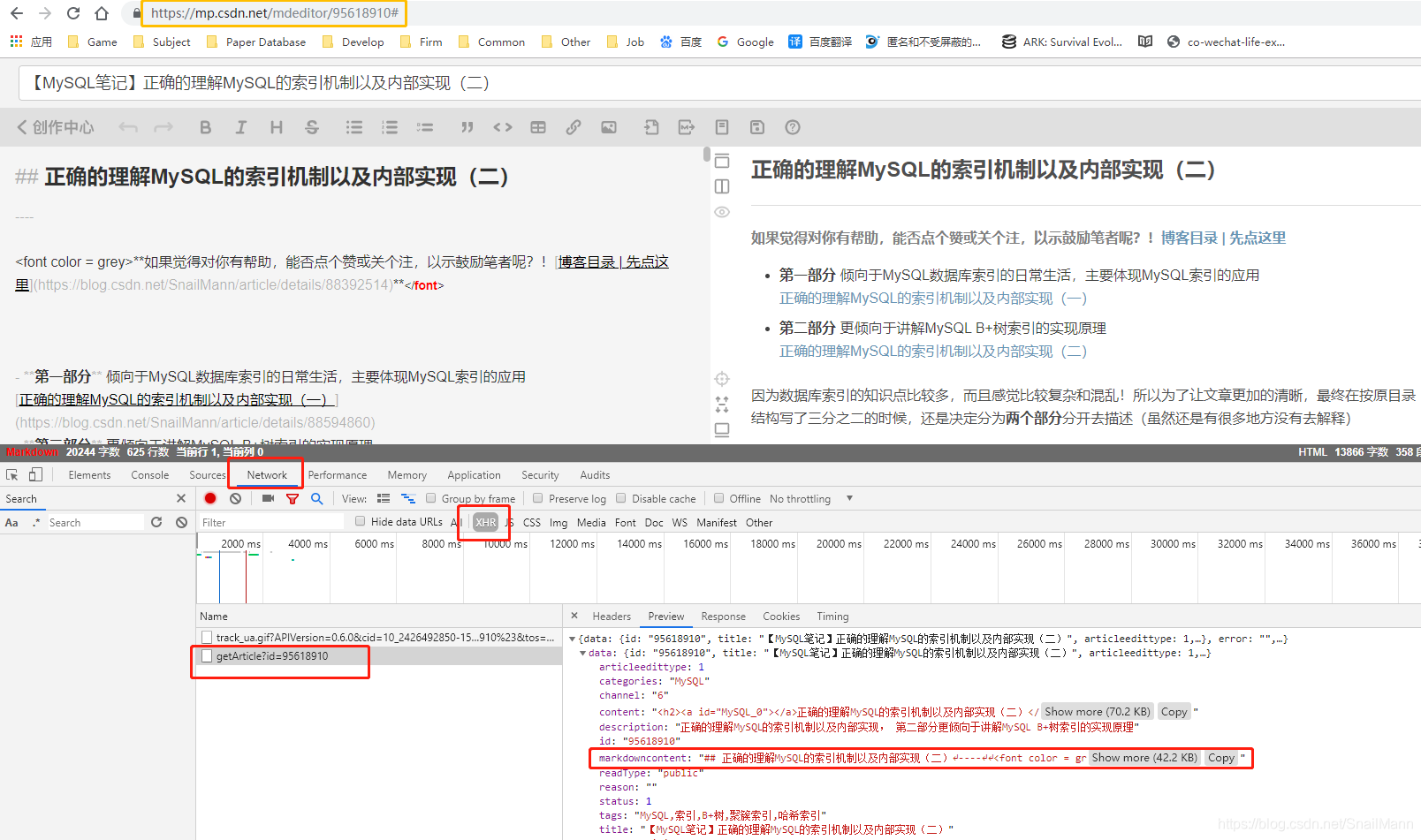This screenshot has height=840, width=1421.
Task: Insert an image into the article
Action: pyautogui.click(x=609, y=127)
